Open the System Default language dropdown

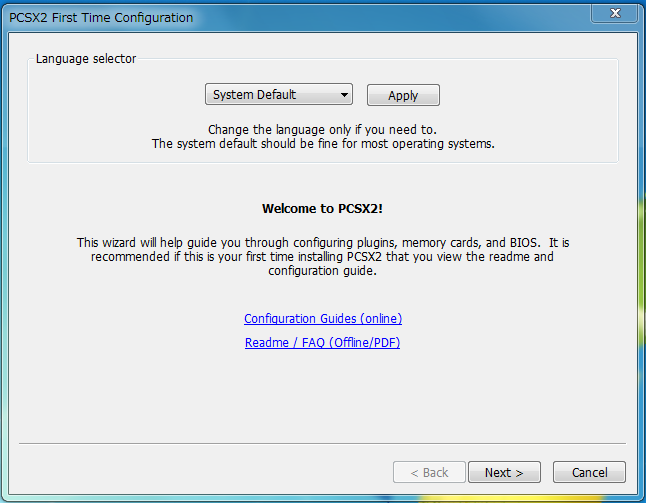(279, 94)
